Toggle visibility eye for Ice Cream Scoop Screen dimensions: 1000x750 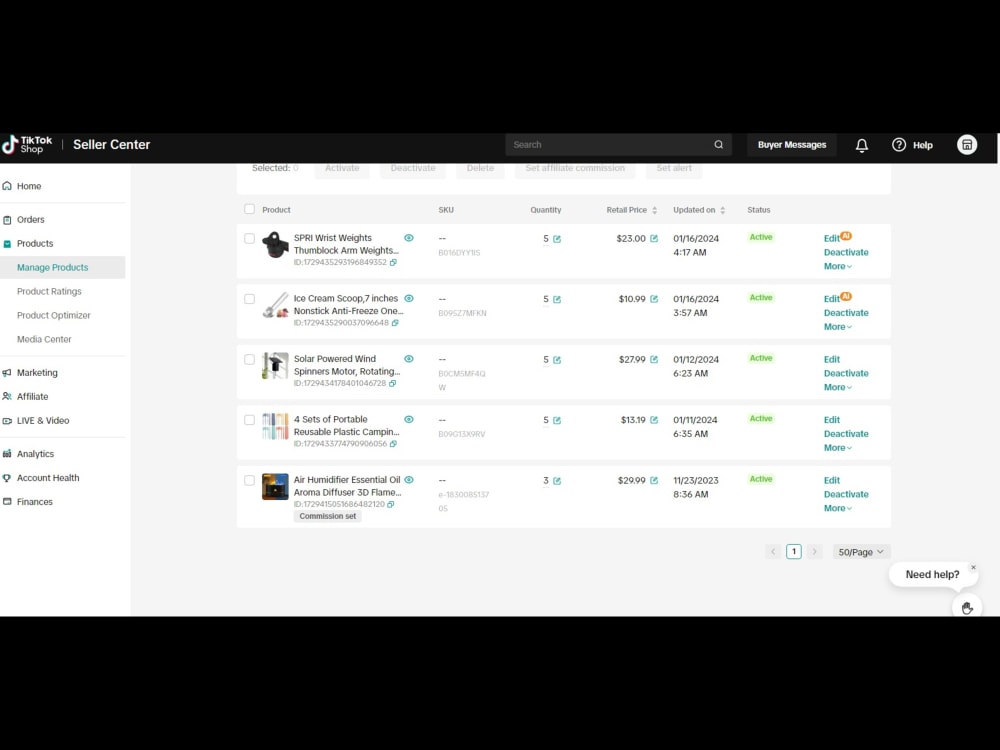tap(409, 298)
